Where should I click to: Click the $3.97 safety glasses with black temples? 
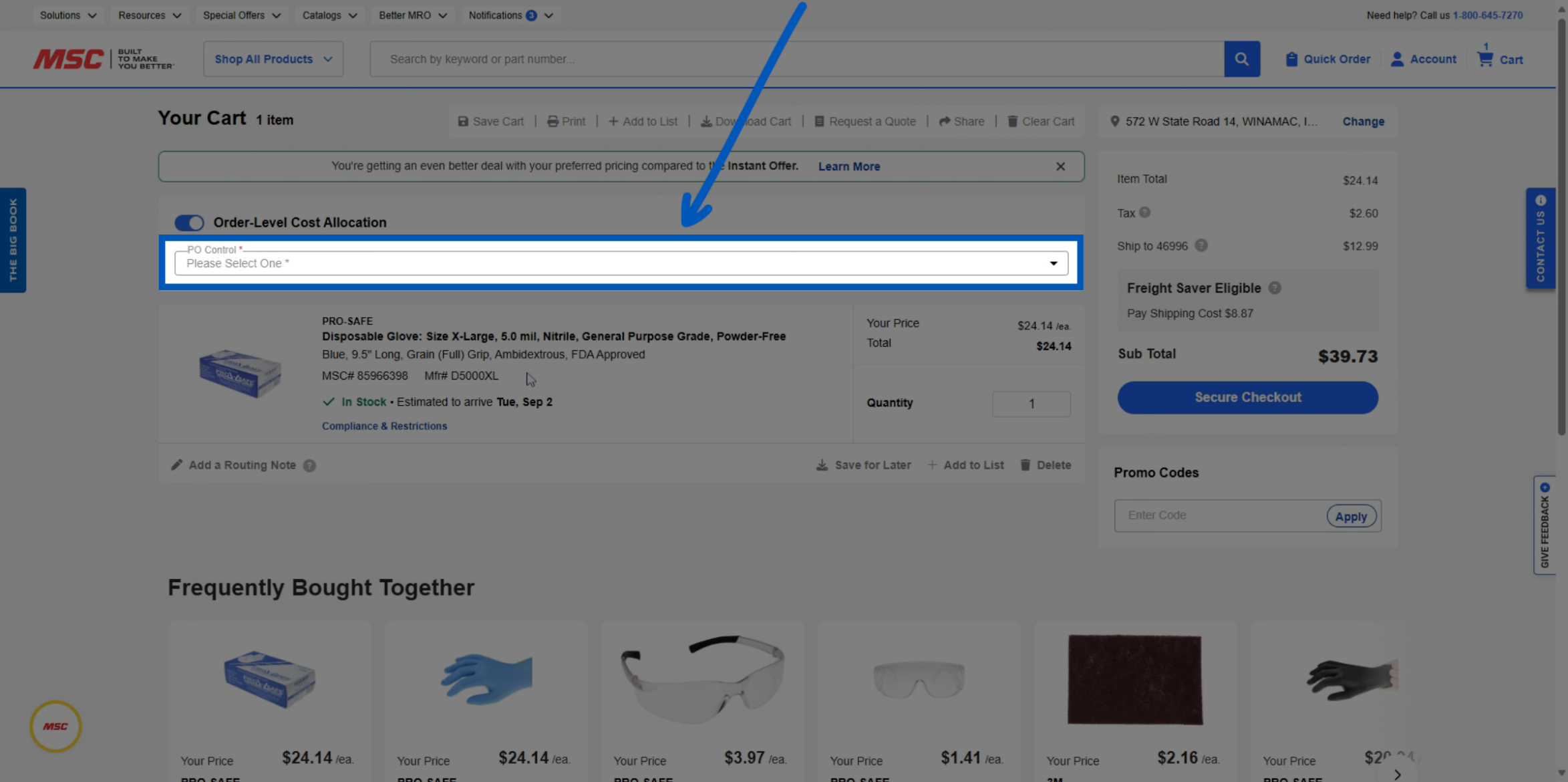pos(702,678)
